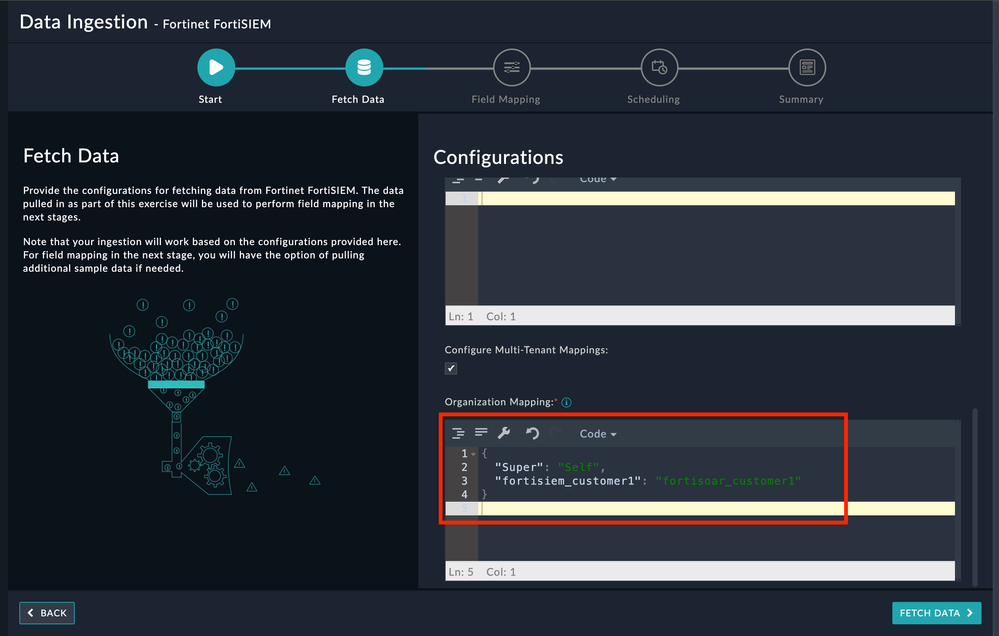Uncheck Configure Multi-Tenant Mappings checkbox
The width and height of the screenshot is (999, 636).
[451, 368]
